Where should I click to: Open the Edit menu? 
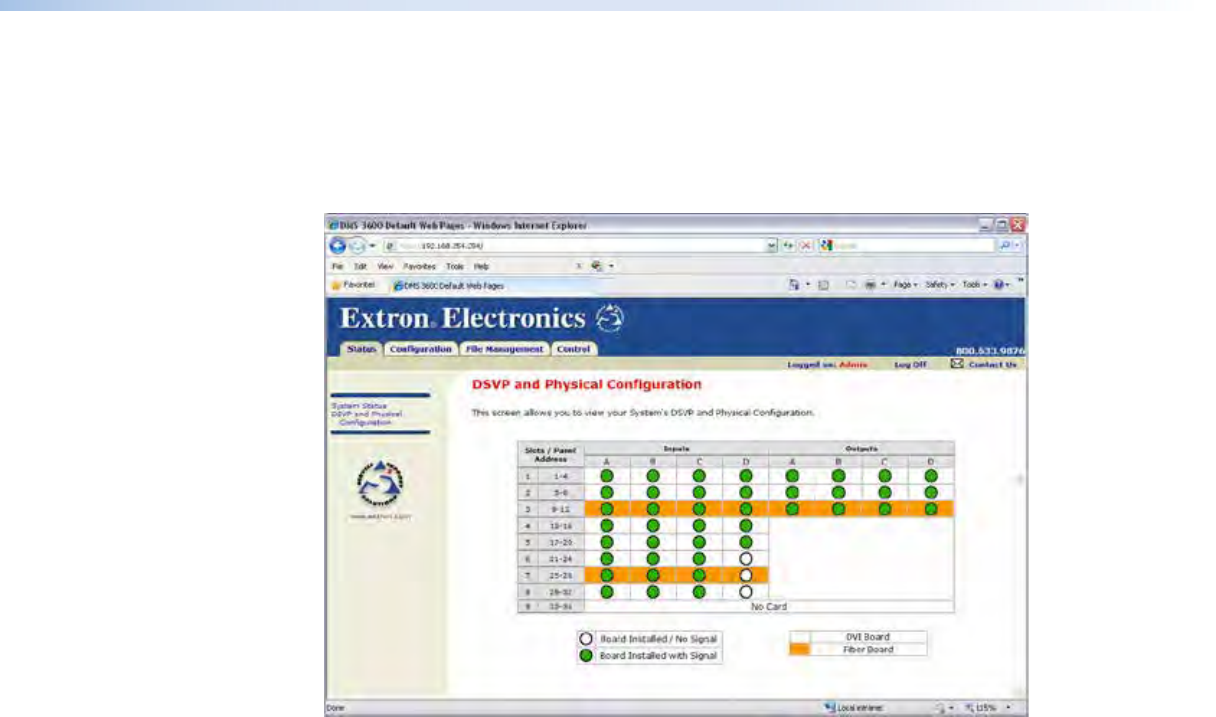[359, 267]
